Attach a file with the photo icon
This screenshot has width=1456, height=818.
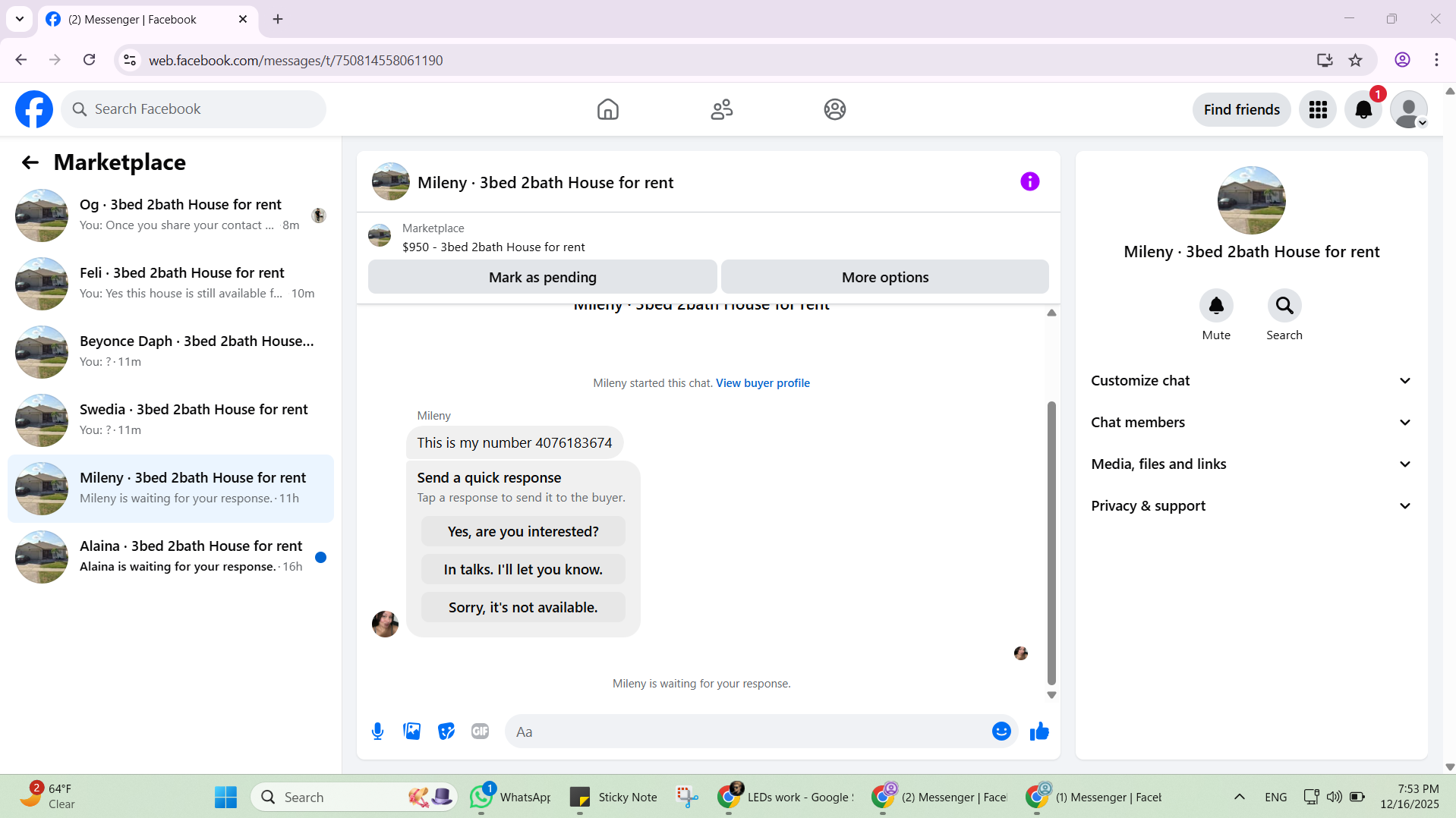(412, 731)
